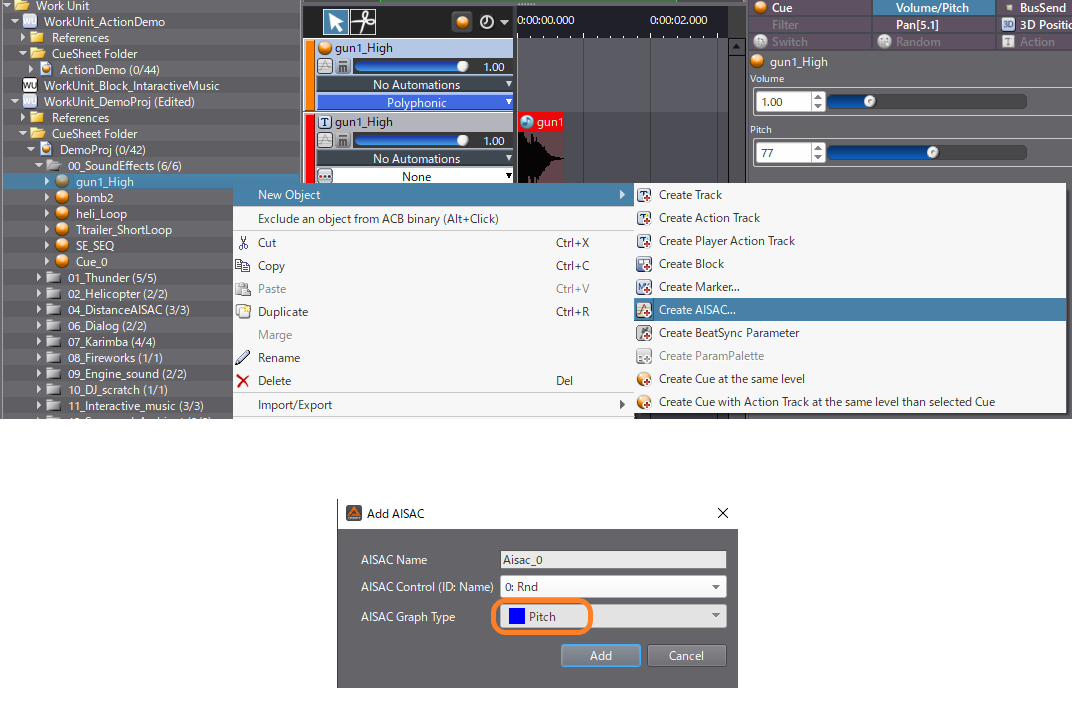The image size is (1072, 725).
Task: Select the 09_Engine_sound folder
Action: (126, 373)
